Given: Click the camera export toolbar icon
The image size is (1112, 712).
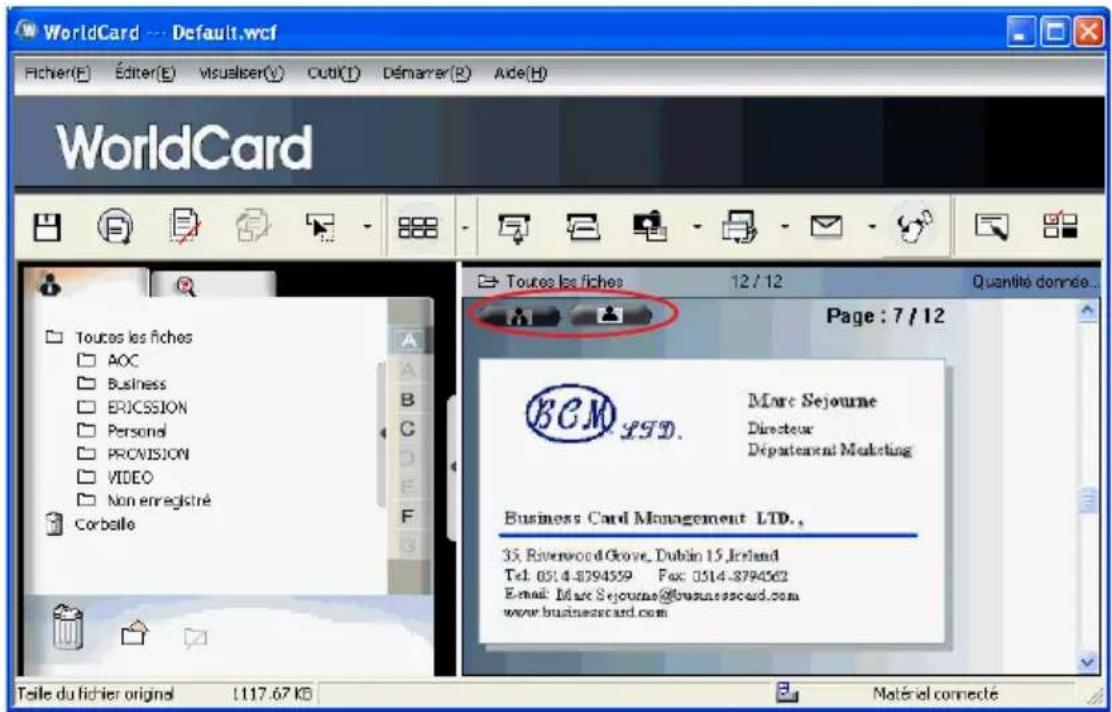Looking at the screenshot, I should (x=651, y=227).
